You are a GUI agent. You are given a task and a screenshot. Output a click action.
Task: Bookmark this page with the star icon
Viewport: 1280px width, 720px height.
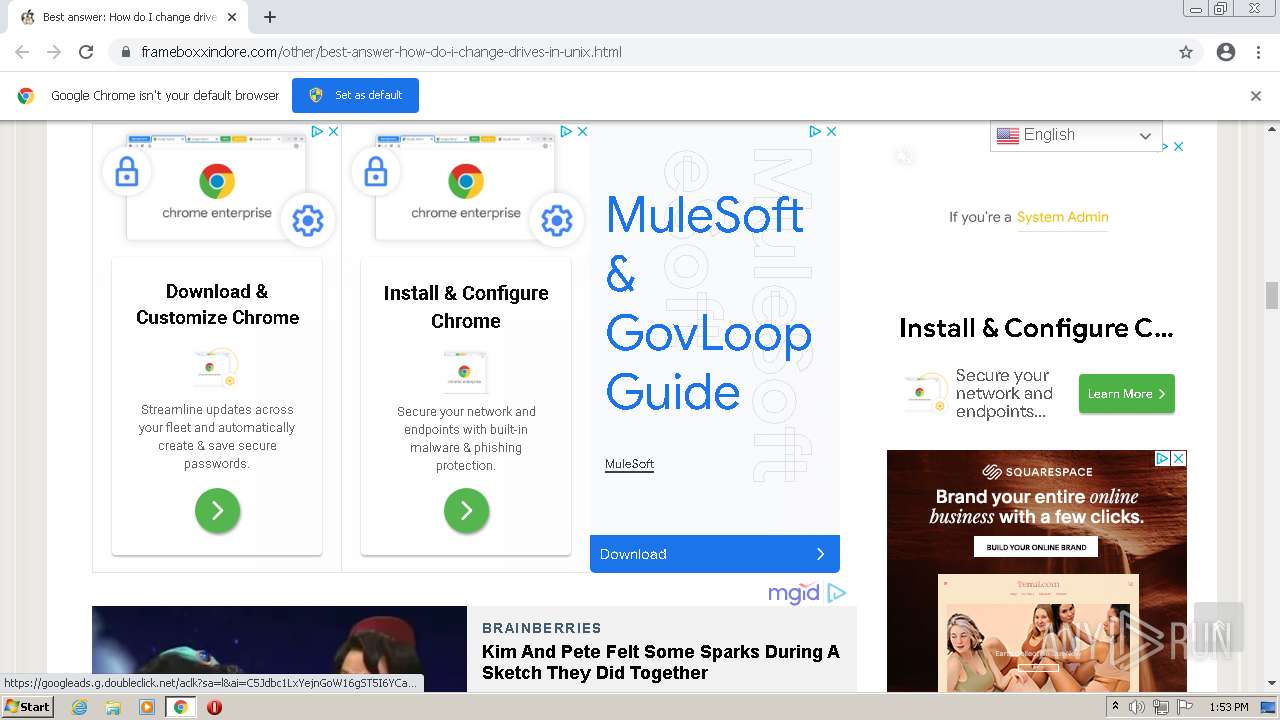point(1186,52)
